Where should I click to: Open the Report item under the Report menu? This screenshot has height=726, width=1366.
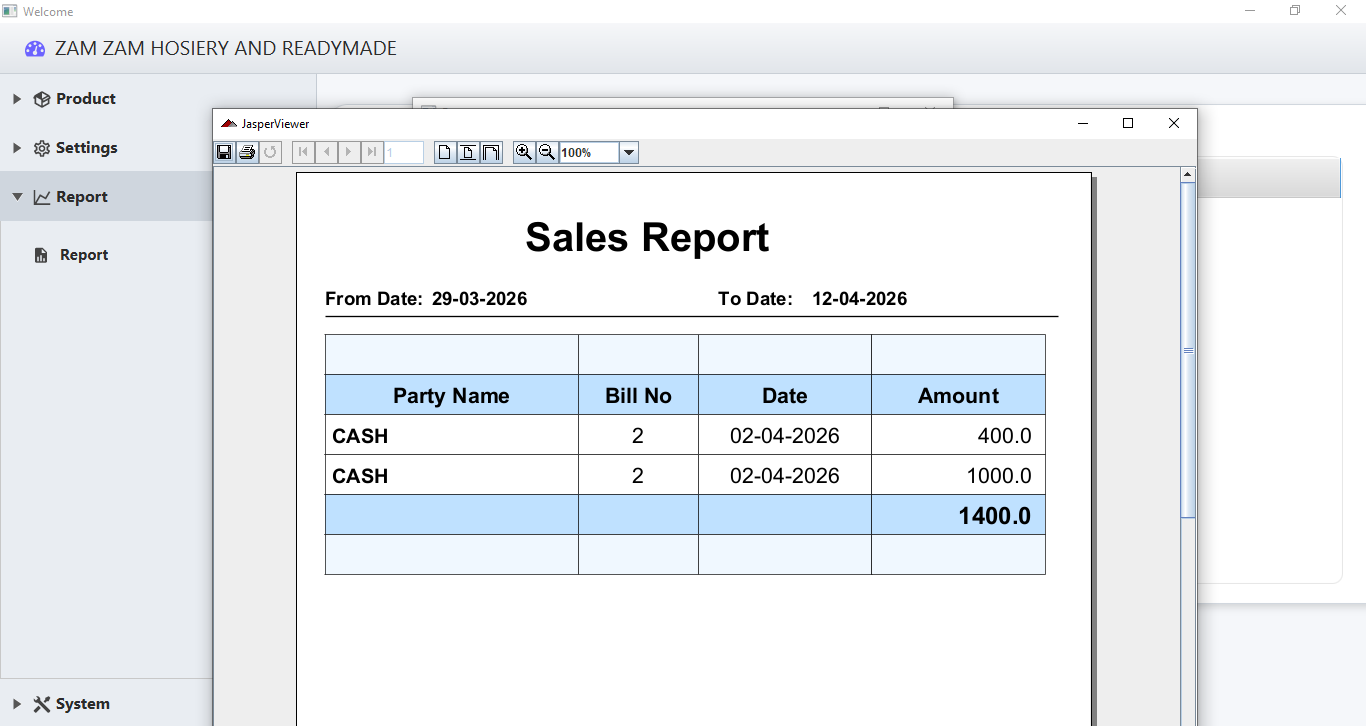click(85, 254)
